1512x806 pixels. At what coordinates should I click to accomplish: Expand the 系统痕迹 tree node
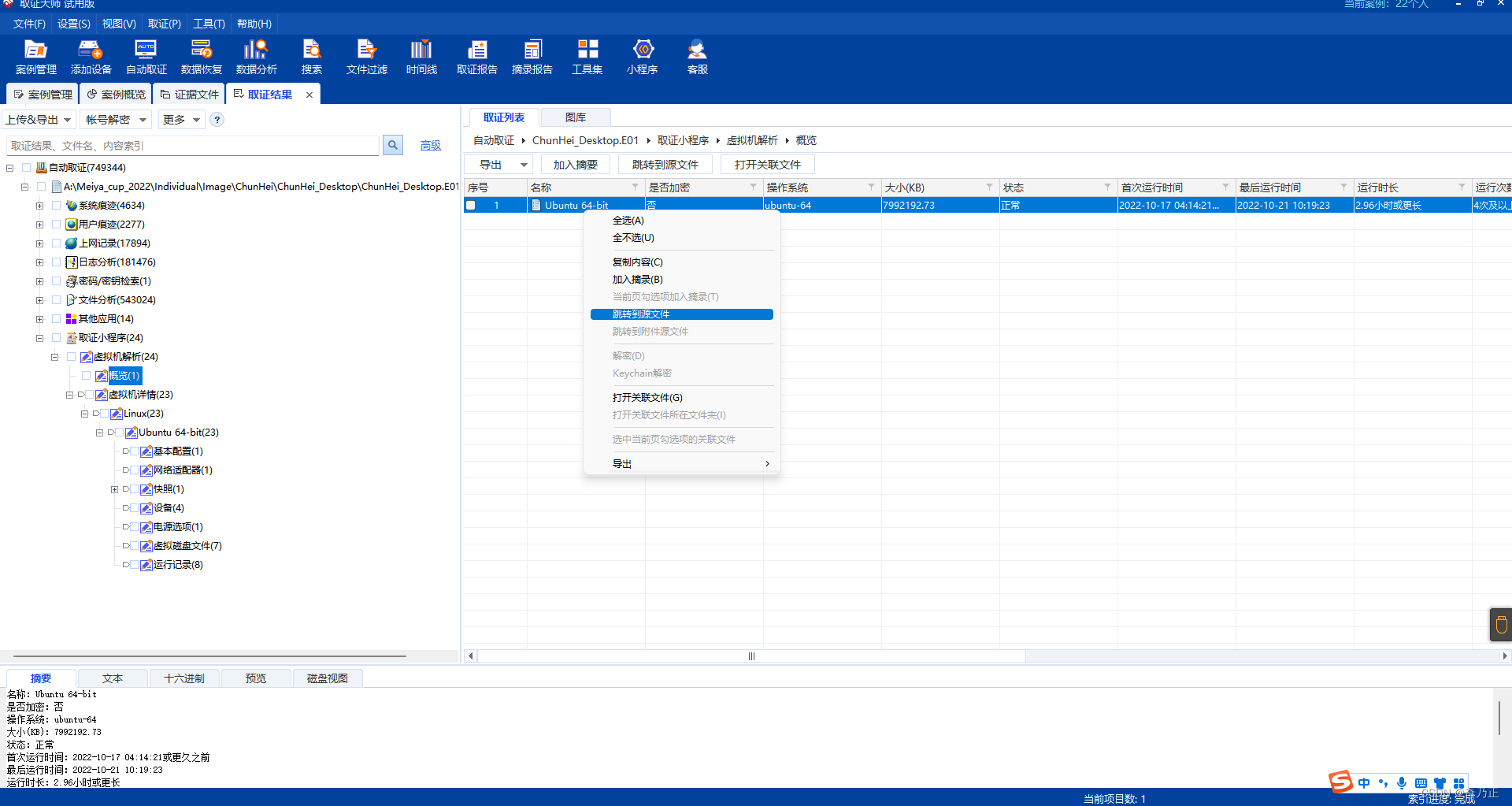pyautogui.click(x=39, y=206)
